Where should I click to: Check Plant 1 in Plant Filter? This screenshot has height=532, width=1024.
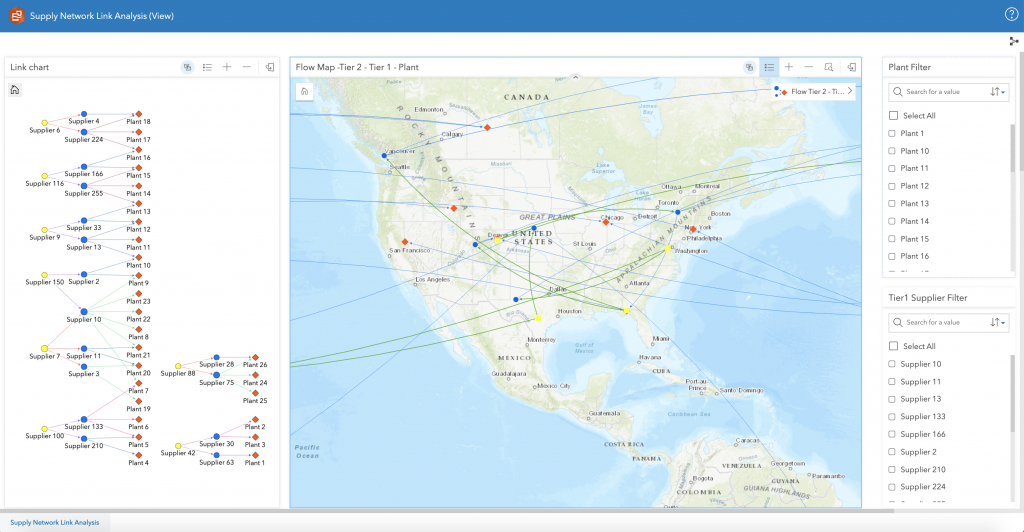coord(892,133)
